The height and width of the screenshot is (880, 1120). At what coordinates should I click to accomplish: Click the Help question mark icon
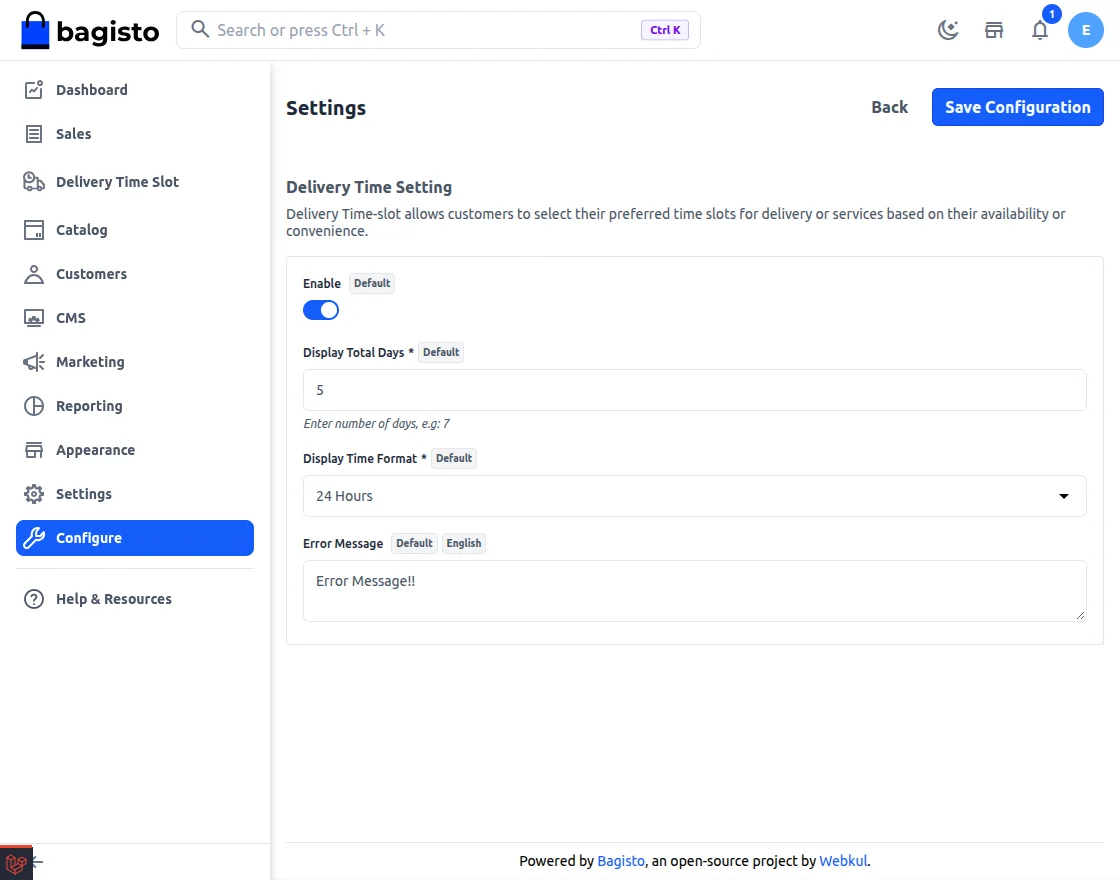[x=34, y=599]
